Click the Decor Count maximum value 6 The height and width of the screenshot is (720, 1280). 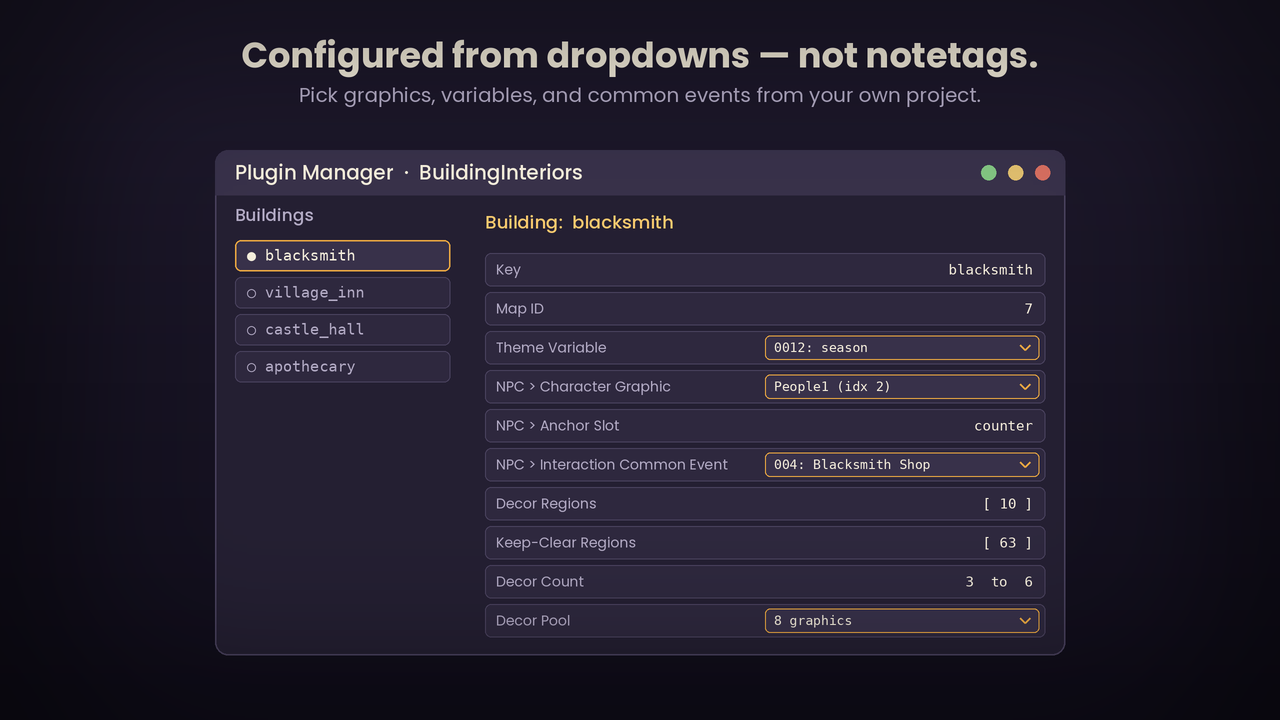pos(1028,582)
